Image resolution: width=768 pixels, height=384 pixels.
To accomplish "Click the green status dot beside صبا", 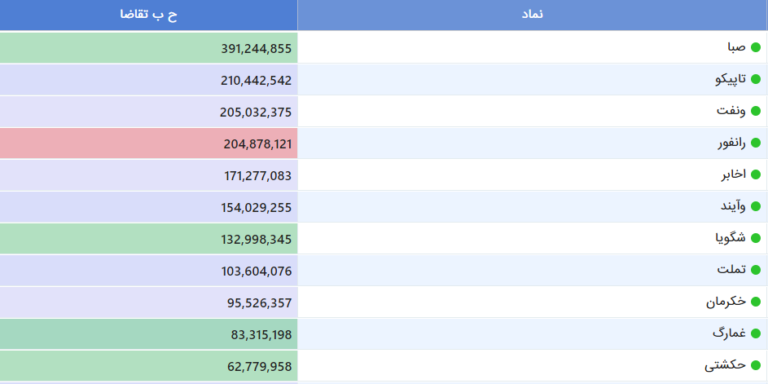I will (756, 48).
